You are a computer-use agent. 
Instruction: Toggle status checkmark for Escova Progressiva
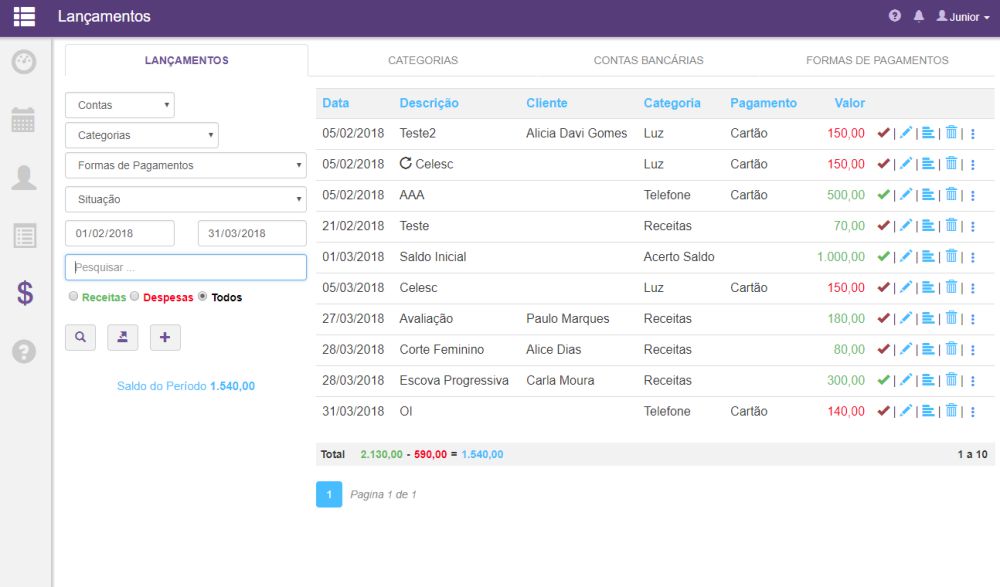click(x=883, y=380)
